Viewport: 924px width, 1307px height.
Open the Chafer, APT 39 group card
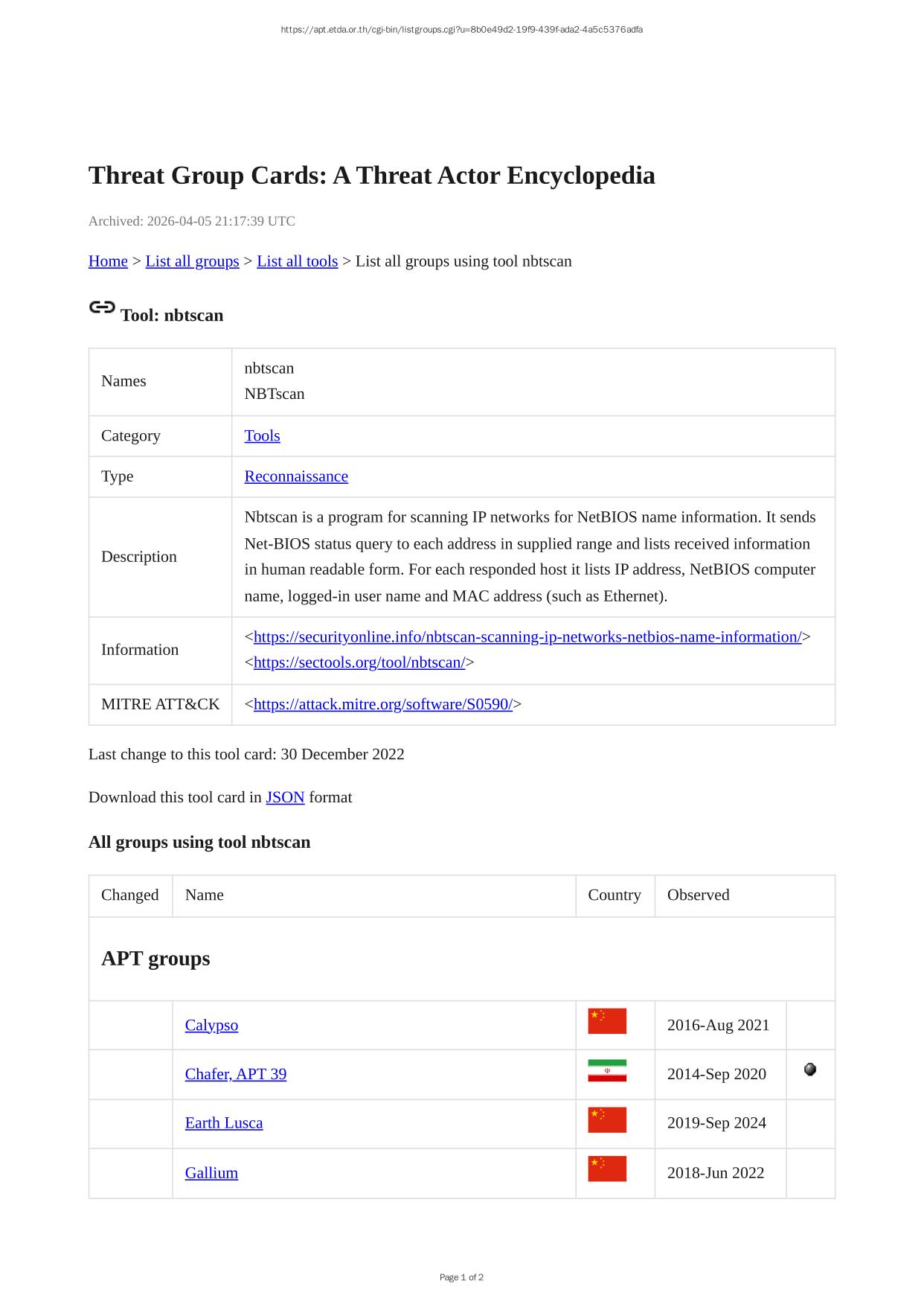coord(235,1074)
